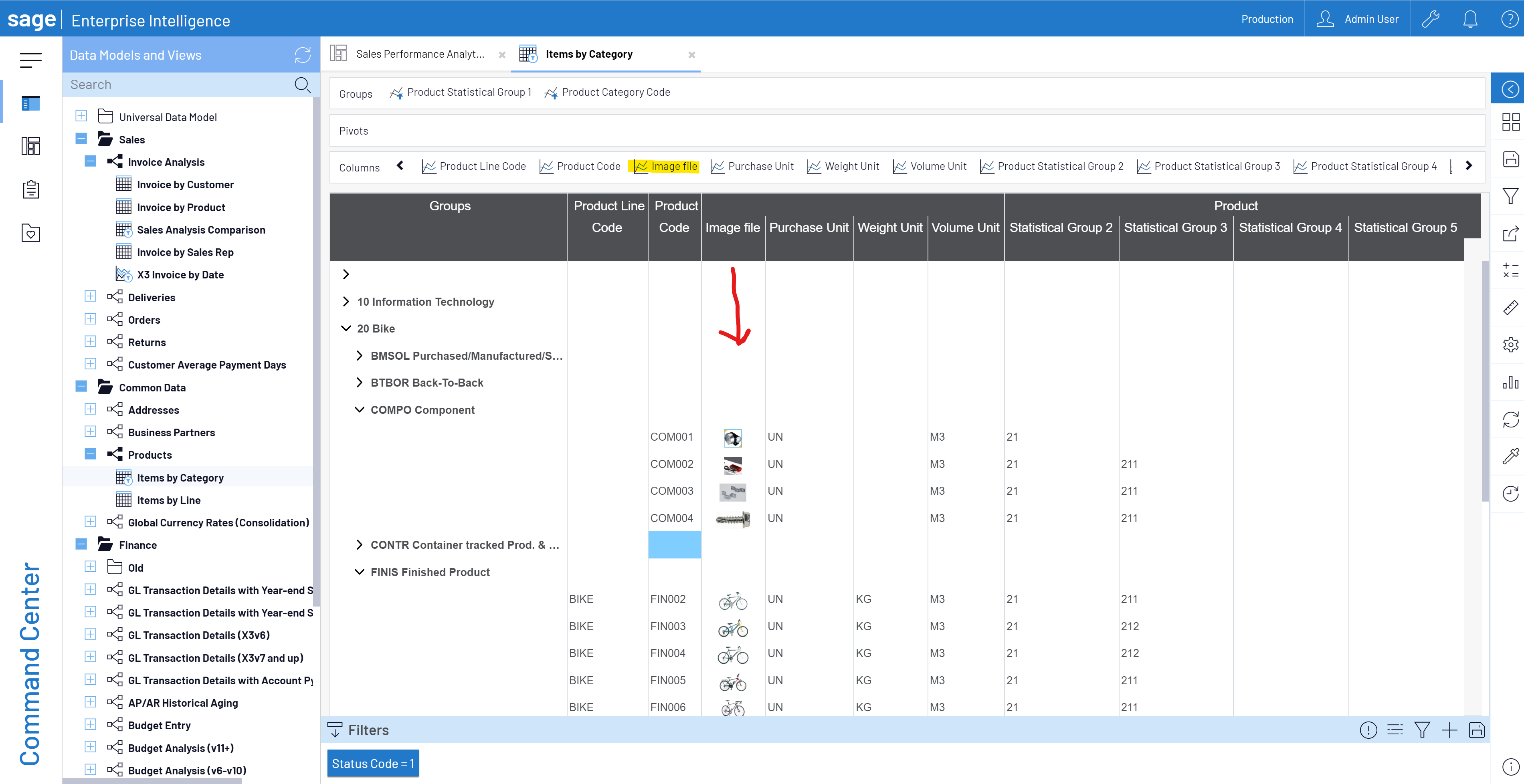Expand the 10 Information Technology group

346,302
